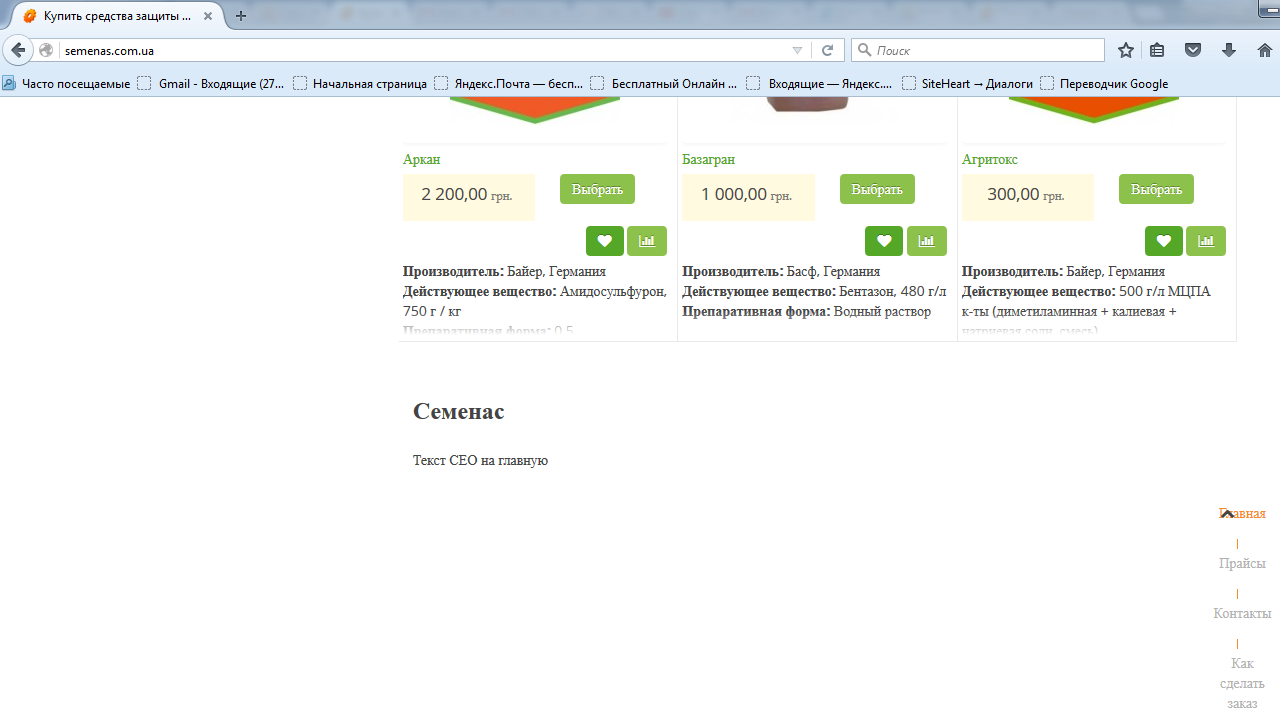1280x718 pixels.
Task: Add Базагран to wishlist via heart icon
Action: (x=884, y=241)
